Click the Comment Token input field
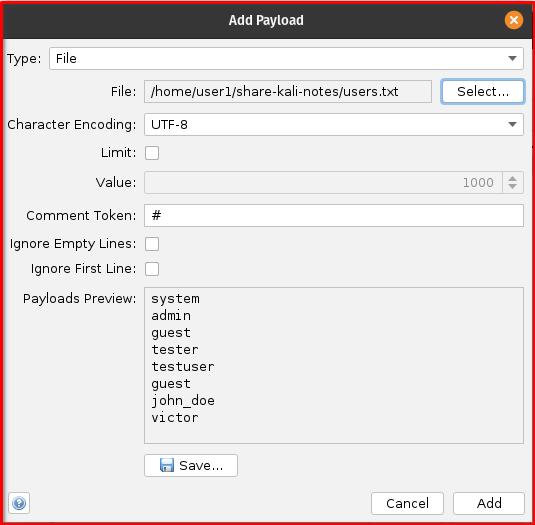535x525 pixels. coord(334,216)
